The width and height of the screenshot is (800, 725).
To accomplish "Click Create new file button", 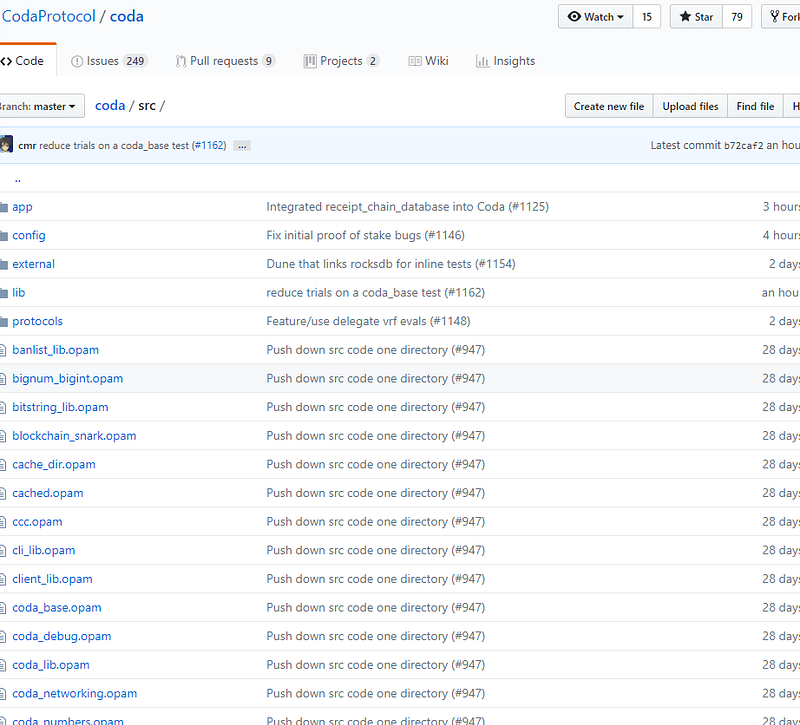I will point(609,106).
